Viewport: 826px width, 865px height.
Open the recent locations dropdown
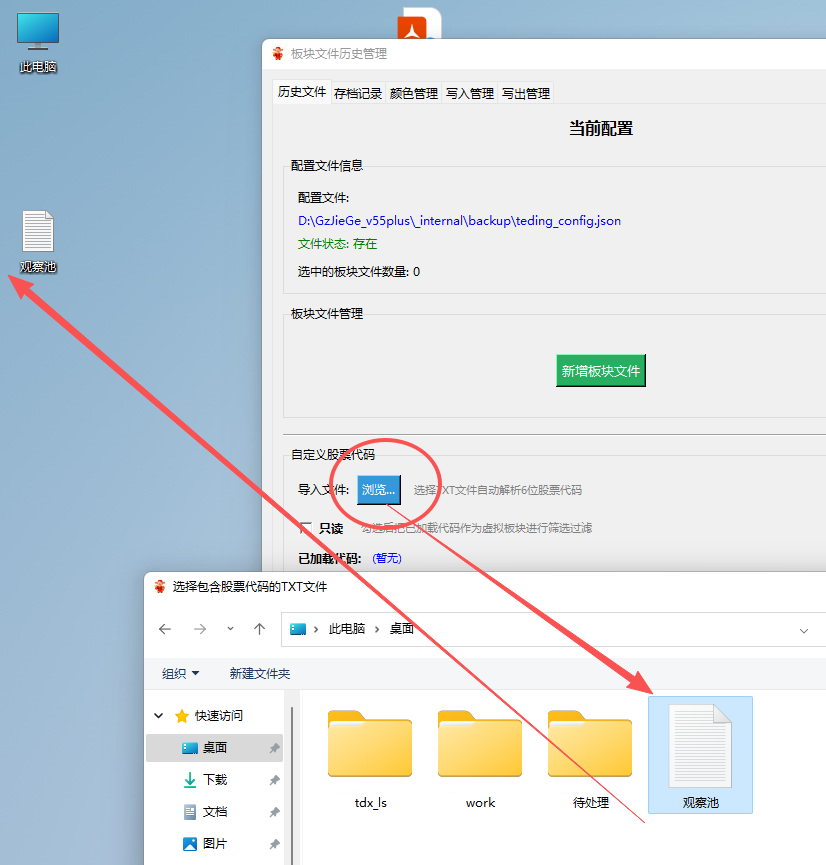click(230, 629)
